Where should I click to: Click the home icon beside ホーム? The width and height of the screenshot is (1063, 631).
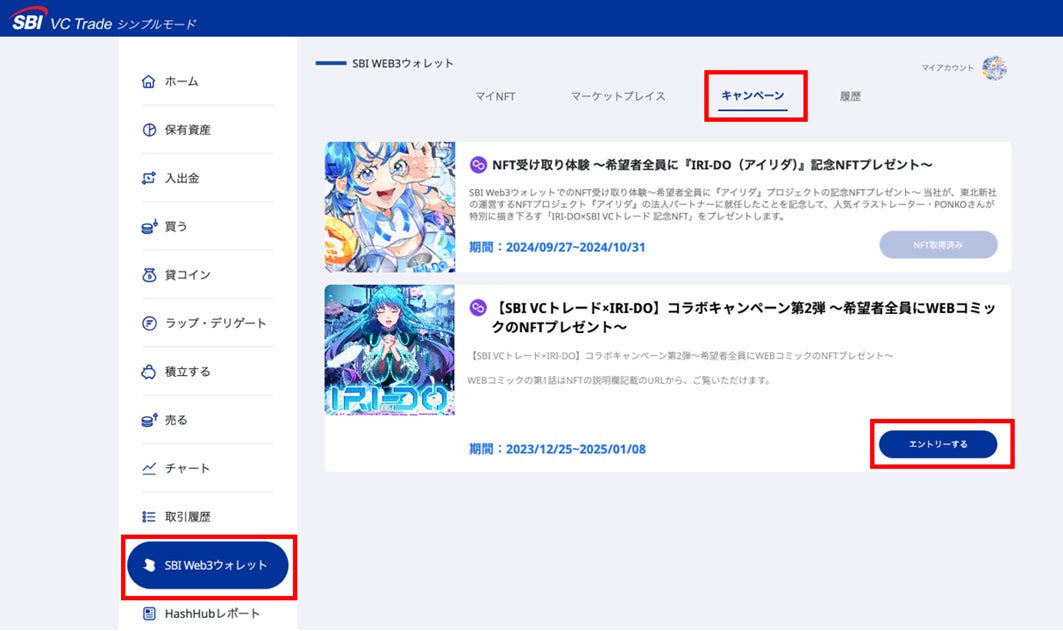(x=148, y=81)
